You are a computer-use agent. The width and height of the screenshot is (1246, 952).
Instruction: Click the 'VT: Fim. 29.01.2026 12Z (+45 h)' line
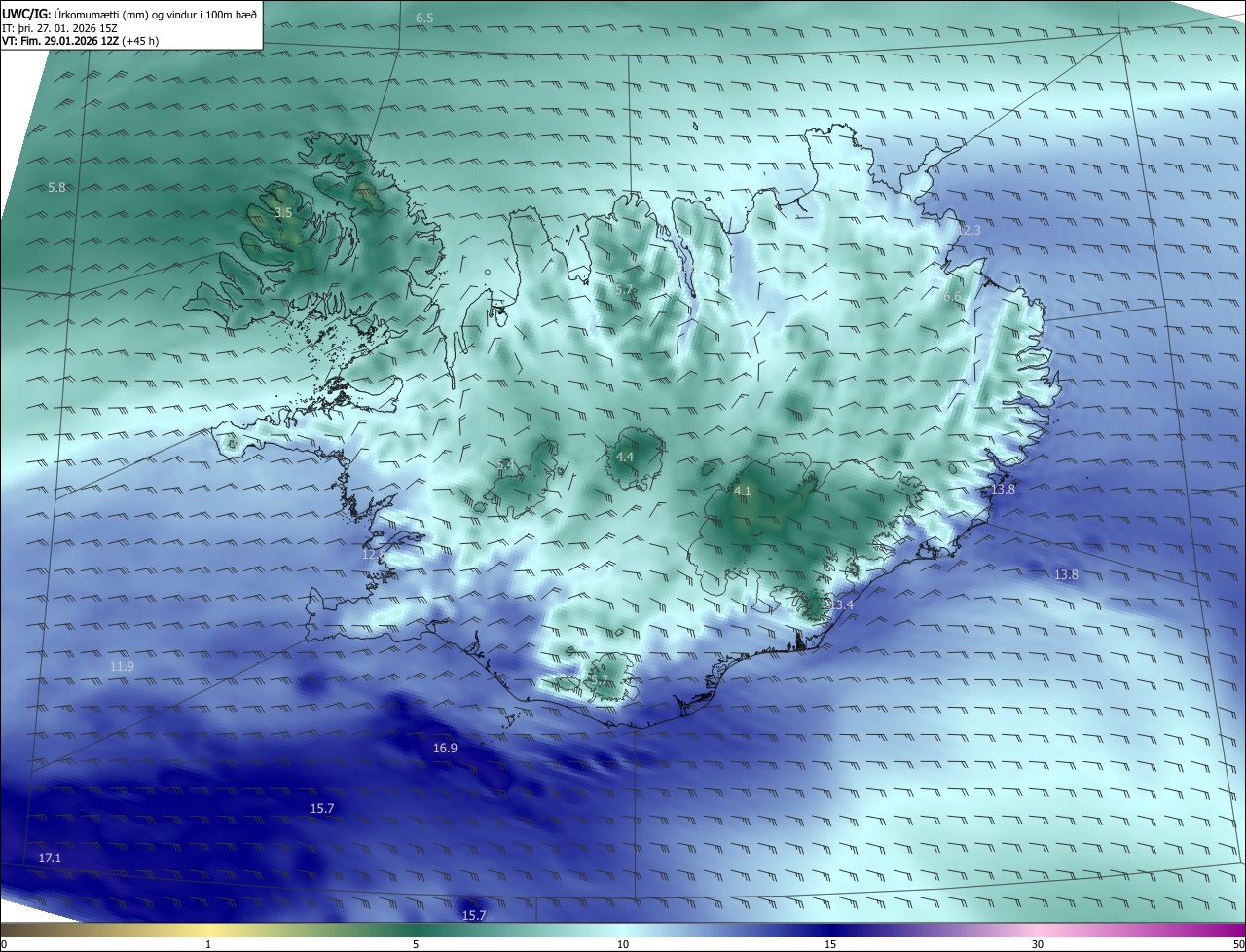[x=81, y=42]
